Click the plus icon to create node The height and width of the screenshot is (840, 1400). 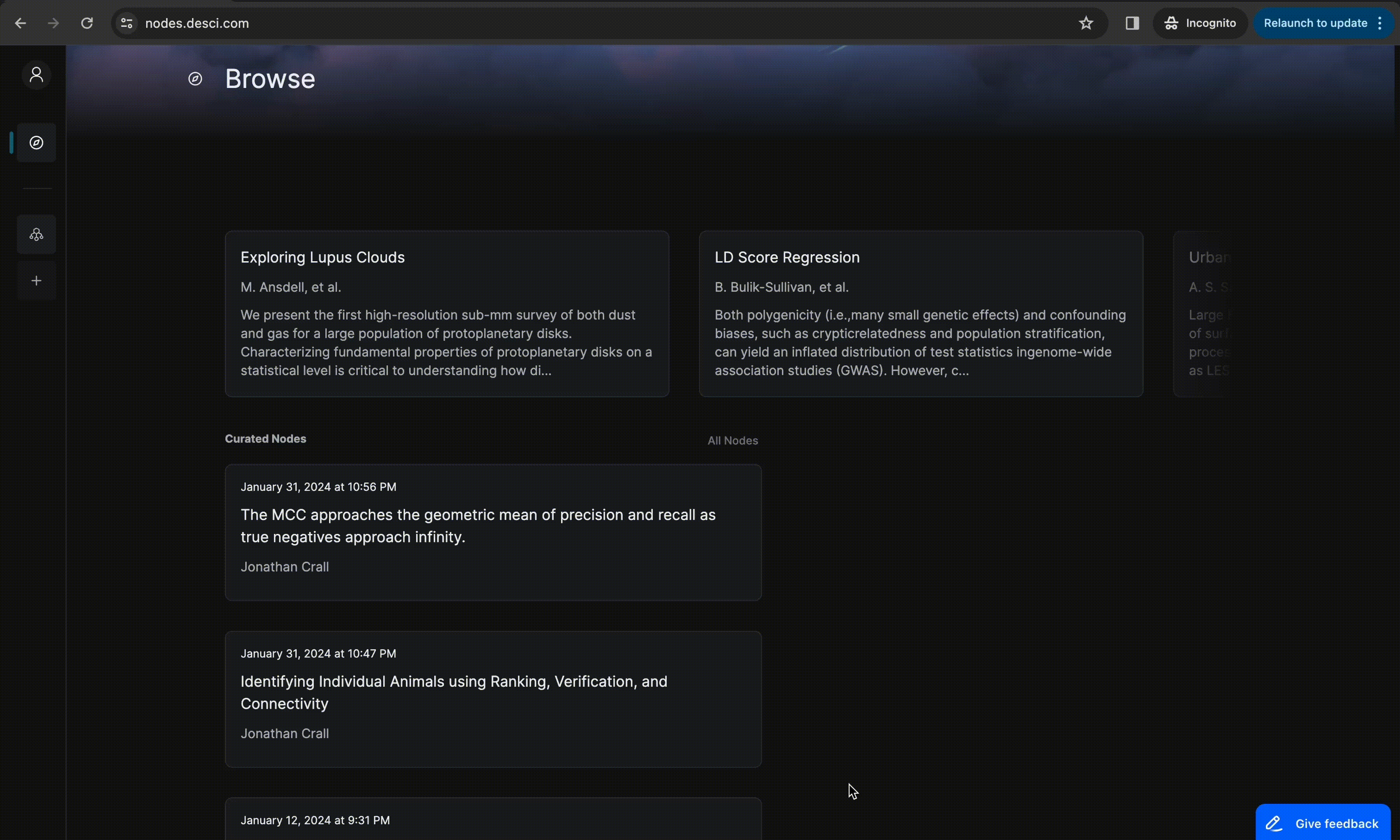tap(36, 281)
